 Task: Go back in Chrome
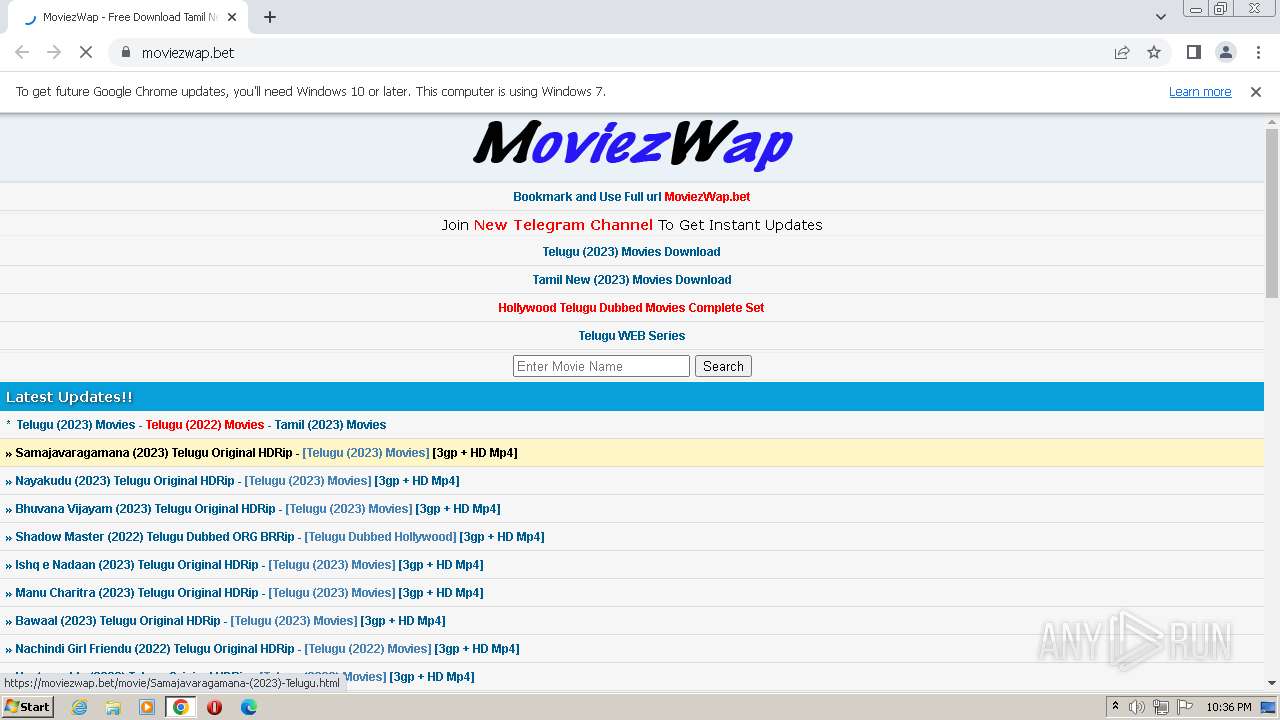click(22, 52)
